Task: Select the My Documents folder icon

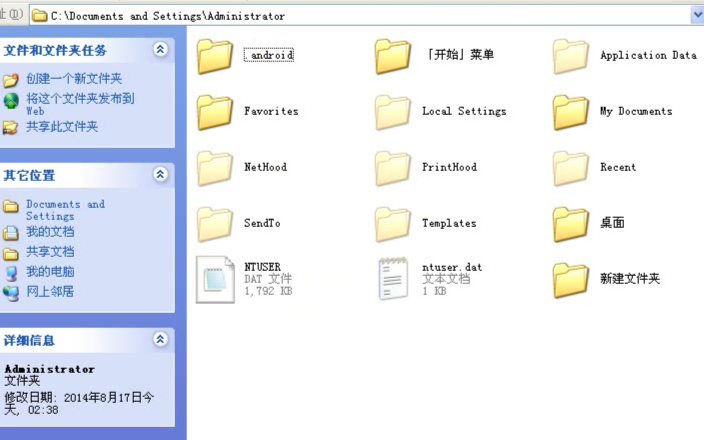Action: 571,112
